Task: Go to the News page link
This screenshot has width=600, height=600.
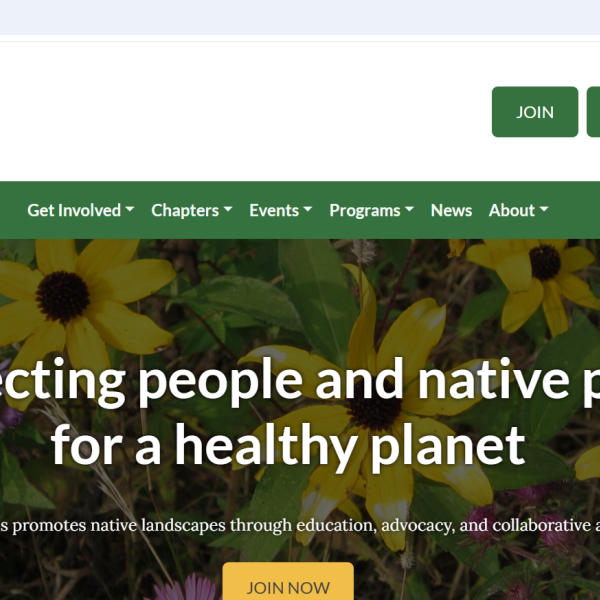Action: pyautogui.click(x=451, y=210)
